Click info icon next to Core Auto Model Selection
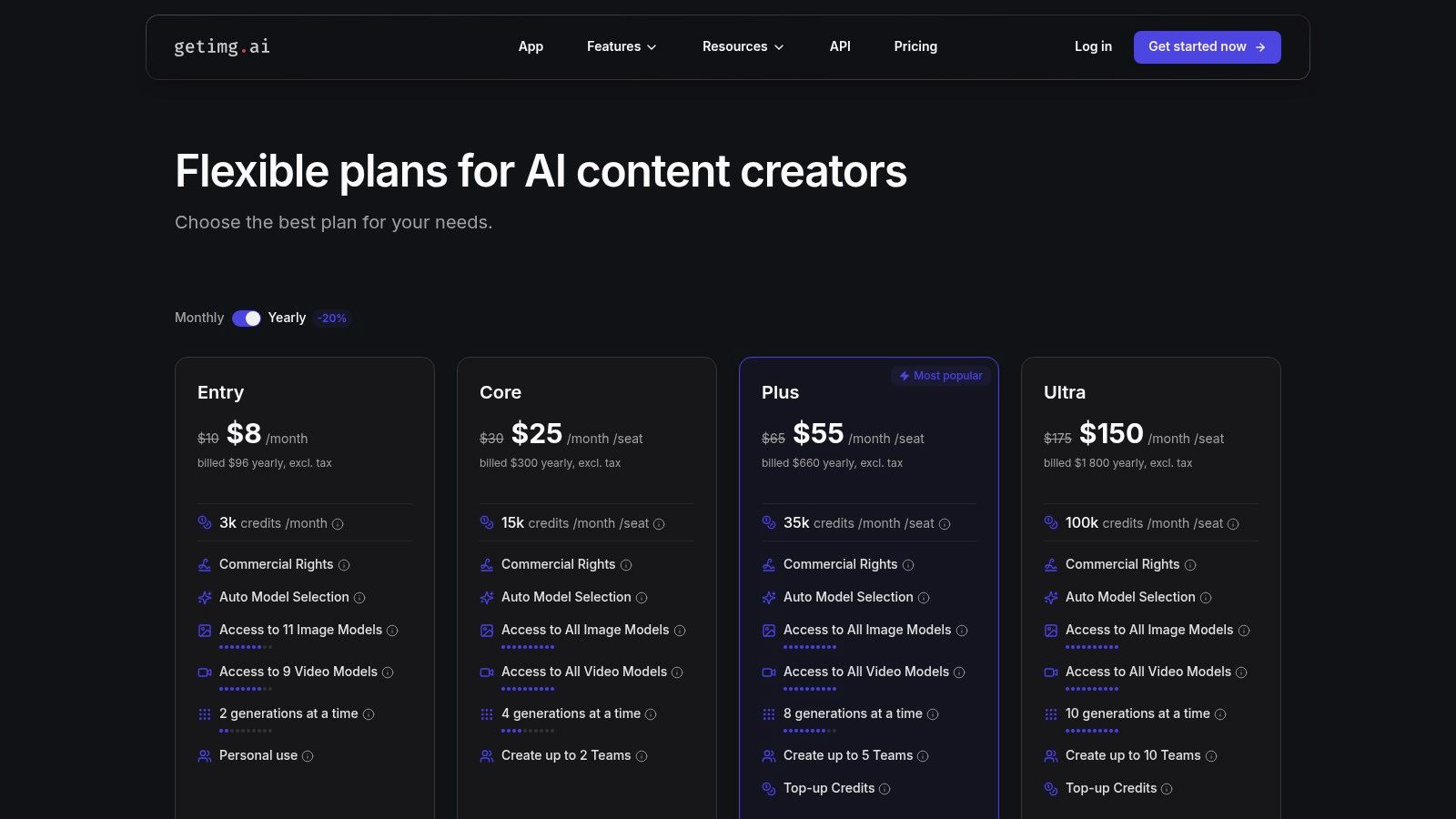 tap(642, 598)
